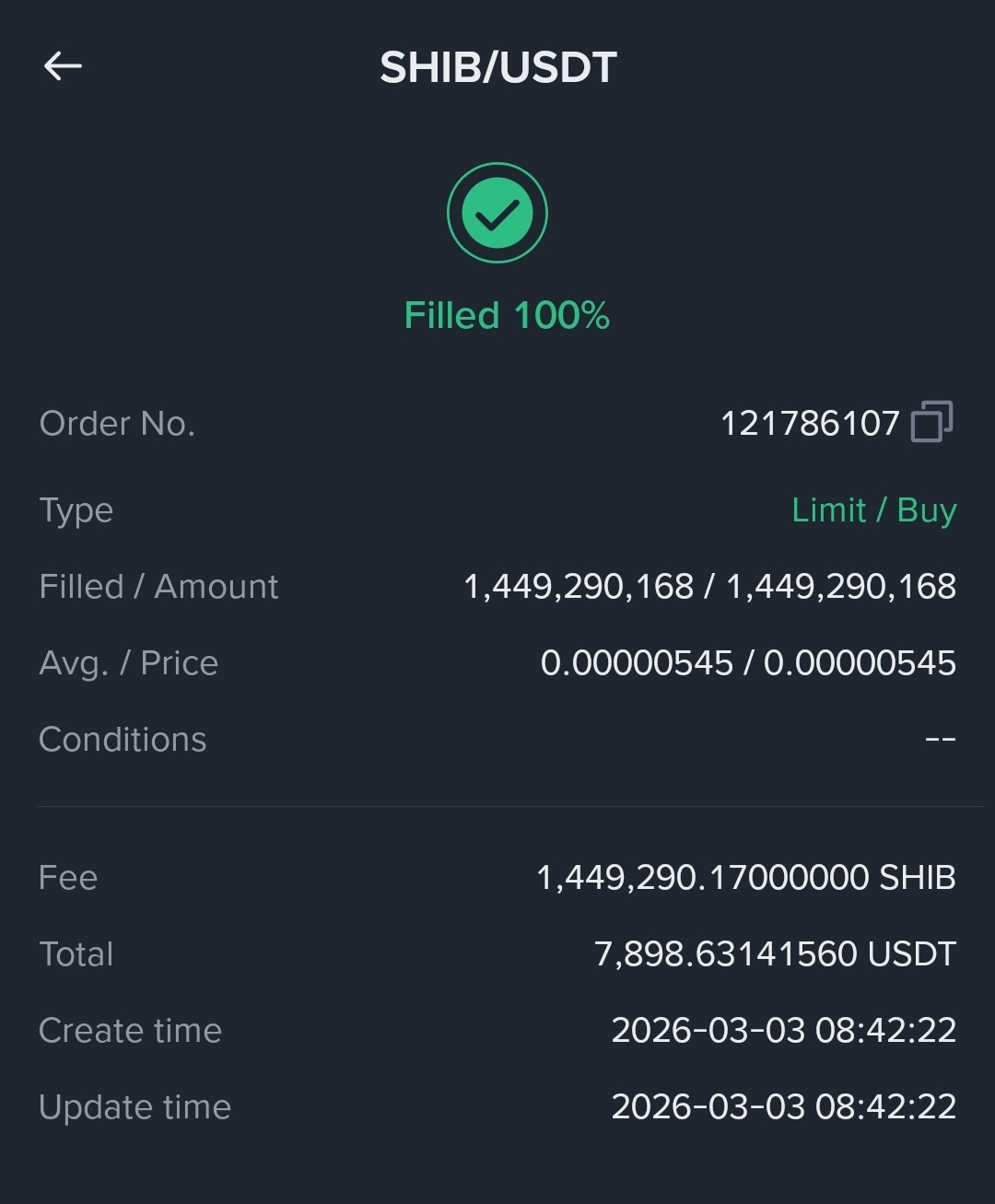Select the 1,449,290.17000000 SHIB fee value
This screenshot has height=1204, width=995.
pos(746,877)
